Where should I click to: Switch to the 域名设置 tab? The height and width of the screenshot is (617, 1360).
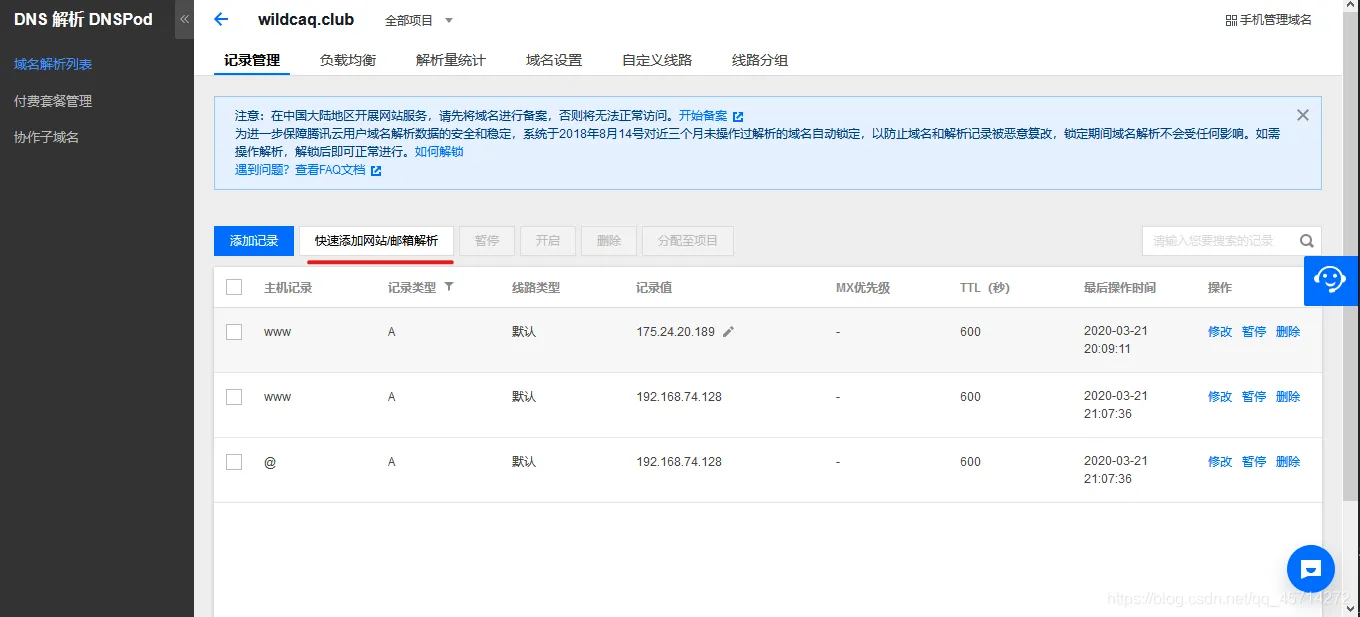(x=553, y=59)
